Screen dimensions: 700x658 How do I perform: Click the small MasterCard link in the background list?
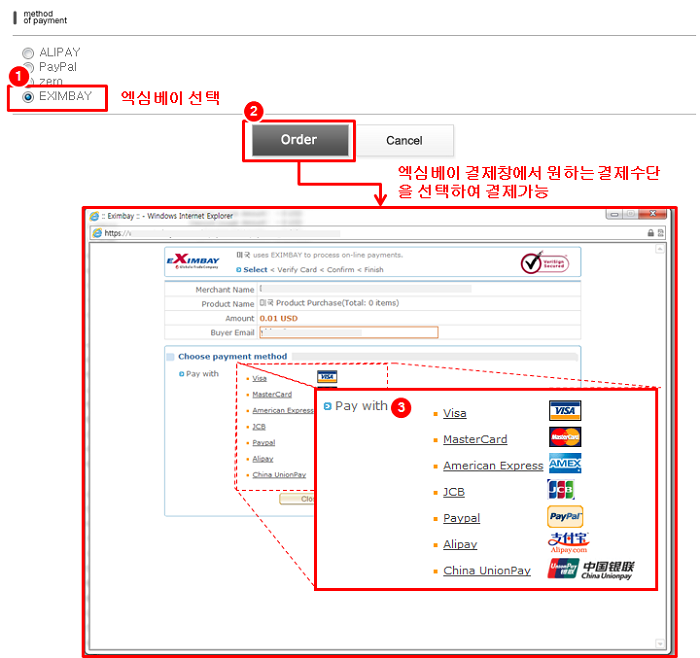272,395
